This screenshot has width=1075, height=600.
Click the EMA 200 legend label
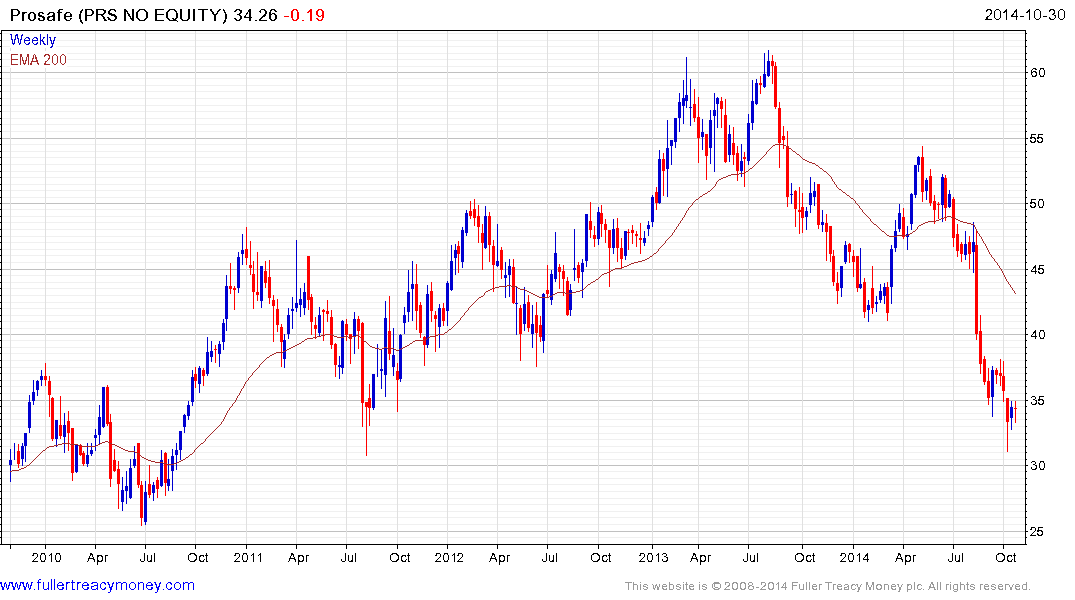tap(38, 60)
